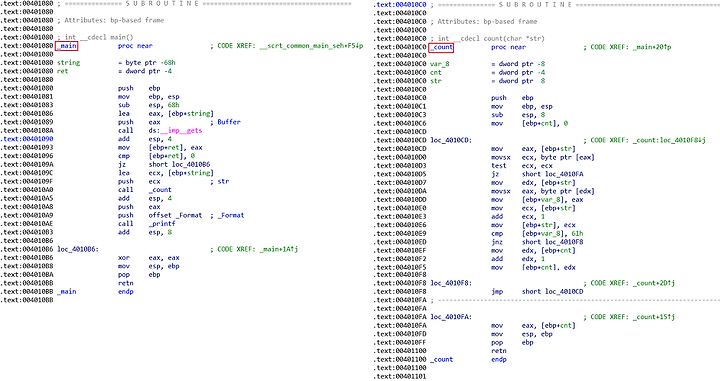Select the _main endp line

(95, 291)
